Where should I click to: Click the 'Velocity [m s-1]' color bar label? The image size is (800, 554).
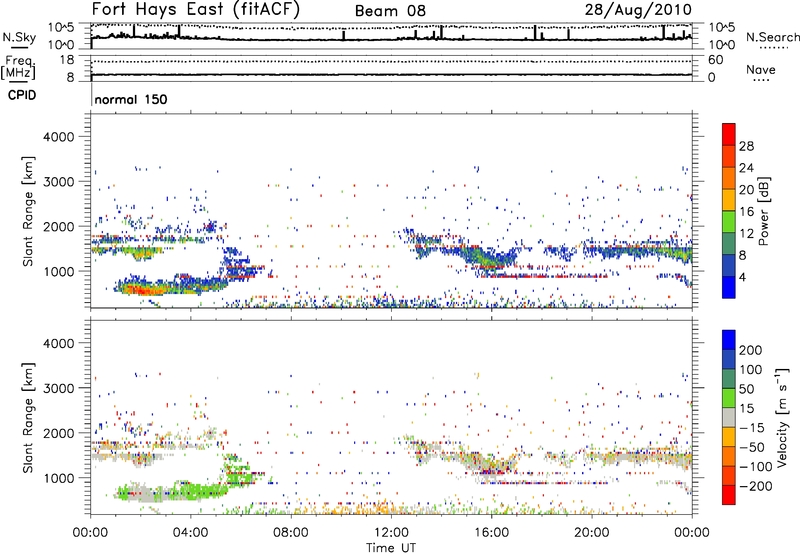click(x=782, y=417)
